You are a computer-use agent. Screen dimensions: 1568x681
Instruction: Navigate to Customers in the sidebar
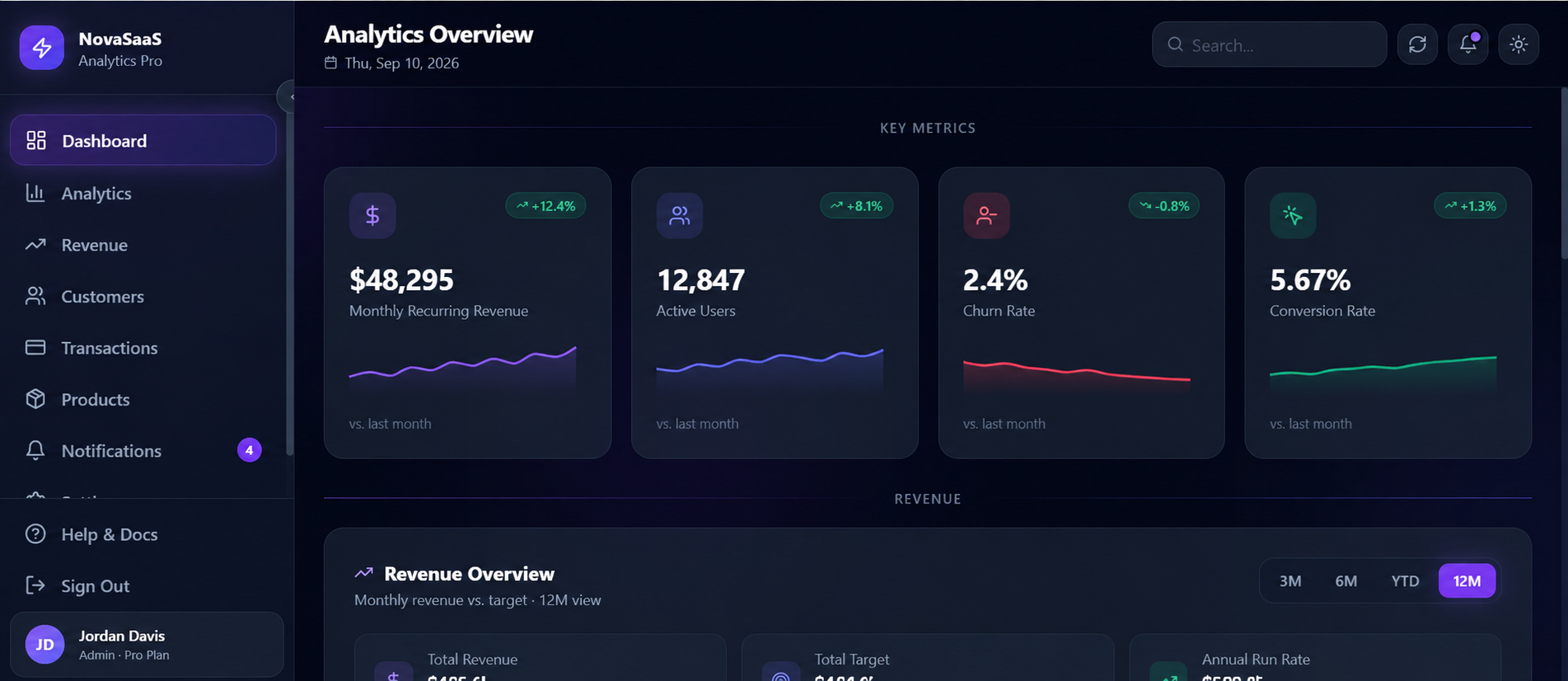tap(143, 296)
